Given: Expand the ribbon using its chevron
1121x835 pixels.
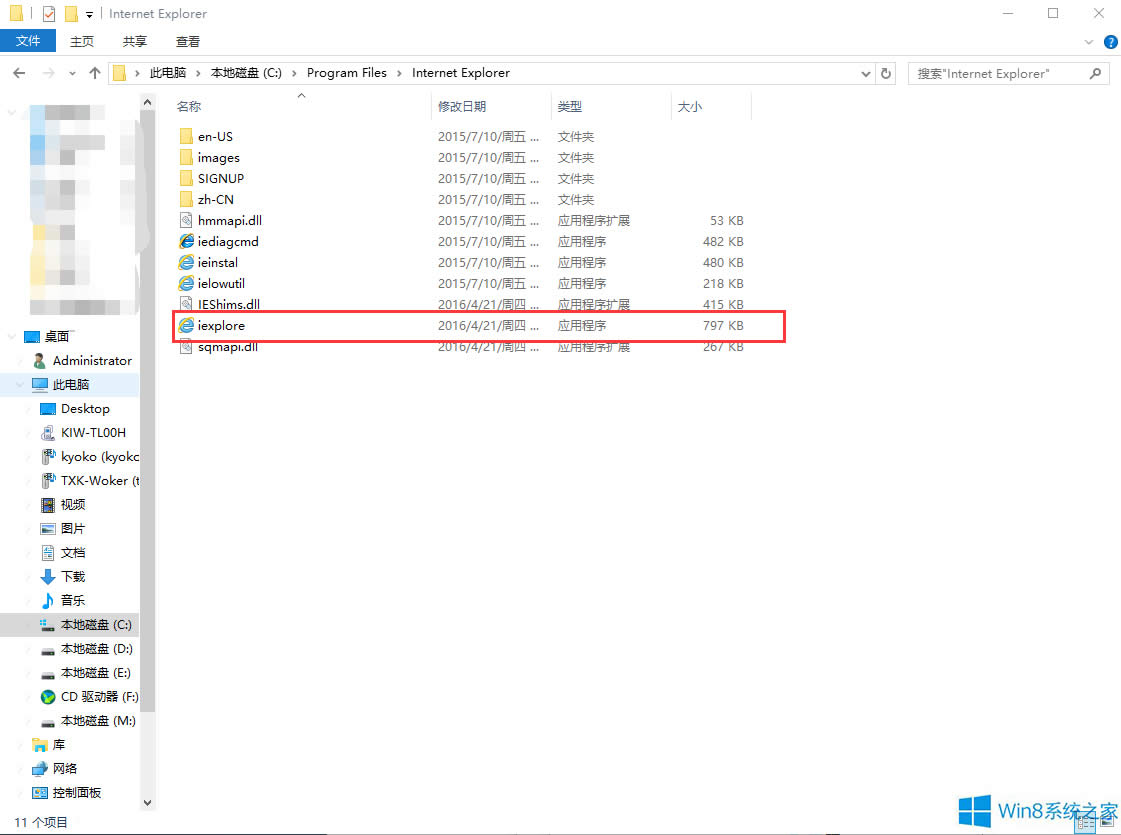Looking at the screenshot, I should (1091, 41).
